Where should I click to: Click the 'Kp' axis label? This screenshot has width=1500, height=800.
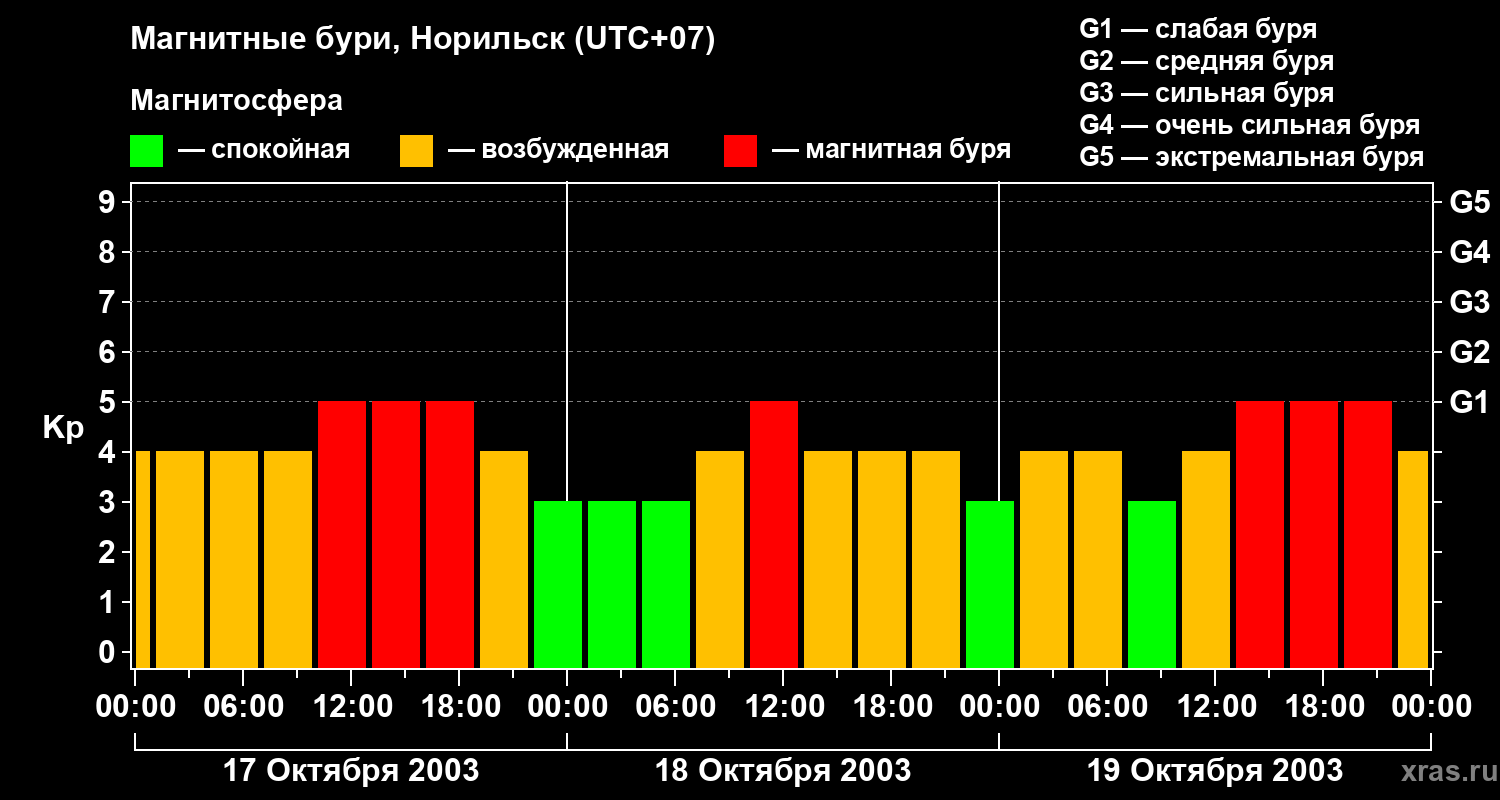point(63,427)
